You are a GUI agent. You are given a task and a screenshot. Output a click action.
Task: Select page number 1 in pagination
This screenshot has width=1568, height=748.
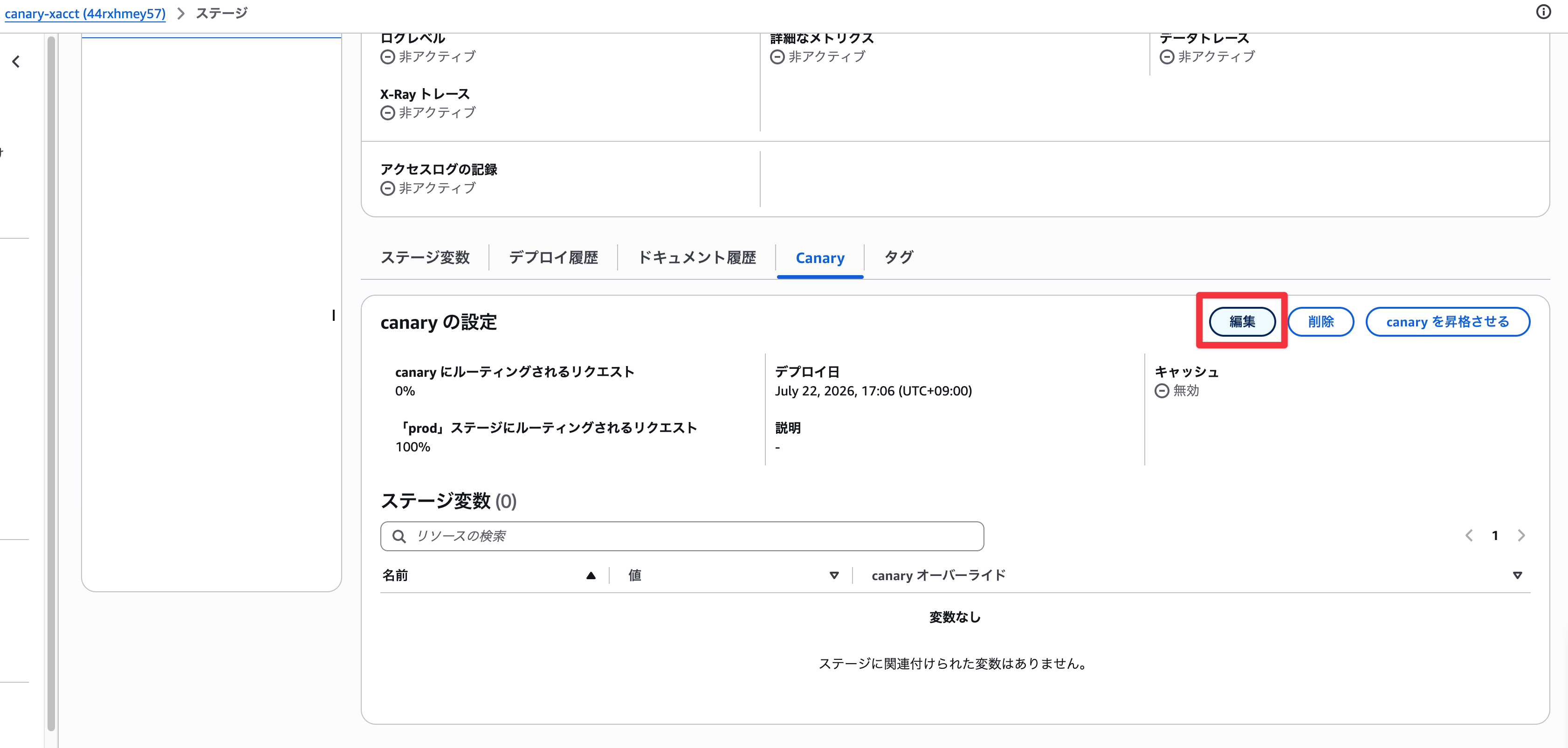1495,535
